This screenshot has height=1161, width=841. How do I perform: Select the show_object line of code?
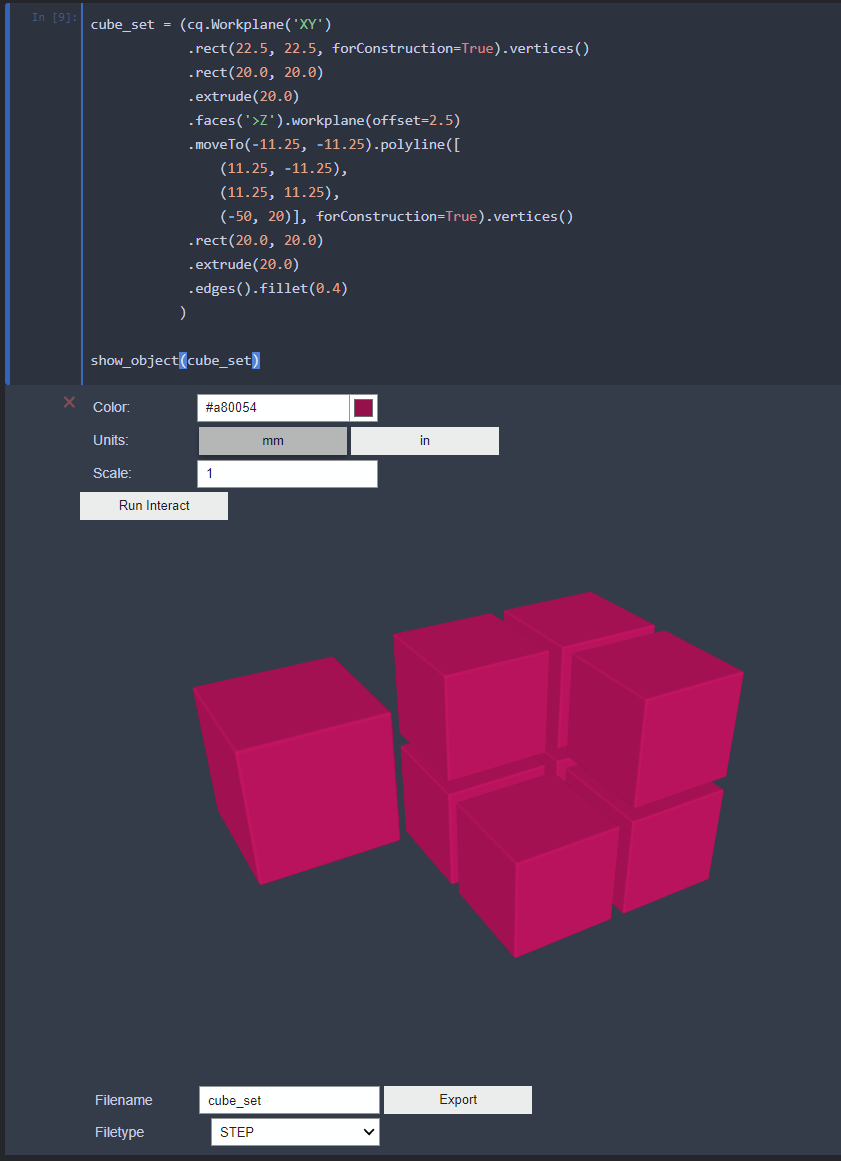pos(175,360)
